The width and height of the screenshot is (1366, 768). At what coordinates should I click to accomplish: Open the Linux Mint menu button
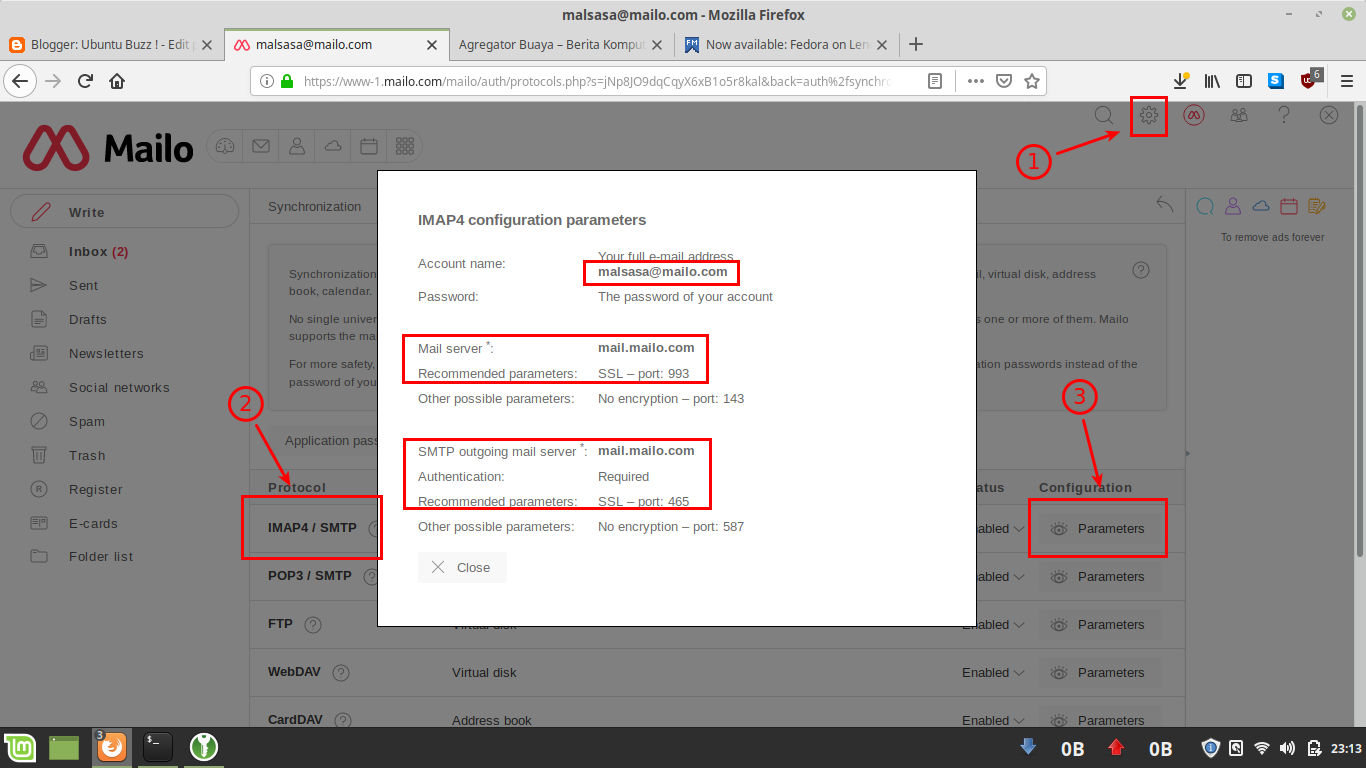pos(20,747)
